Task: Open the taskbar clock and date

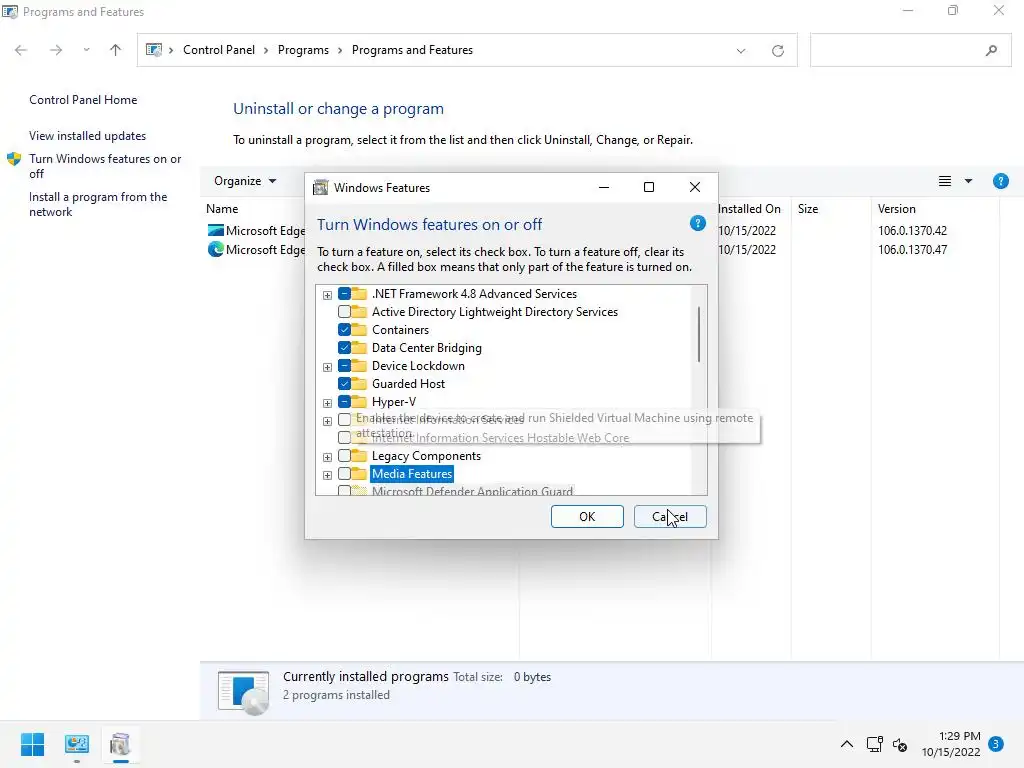Action: [x=951, y=744]
